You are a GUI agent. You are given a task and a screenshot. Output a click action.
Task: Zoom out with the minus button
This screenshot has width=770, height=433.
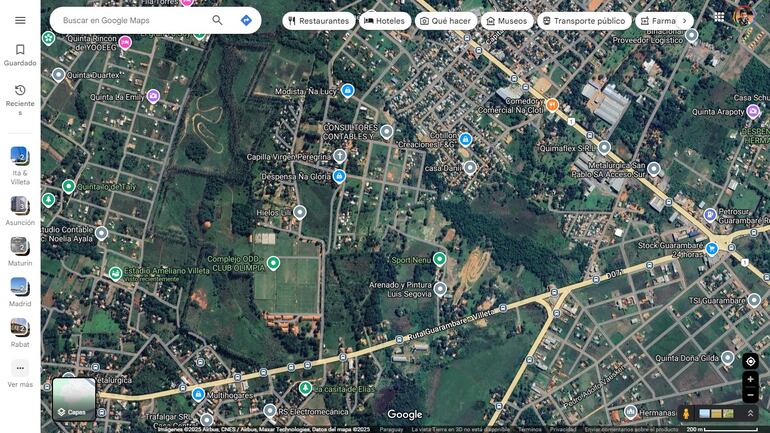[x=750, y=395]
